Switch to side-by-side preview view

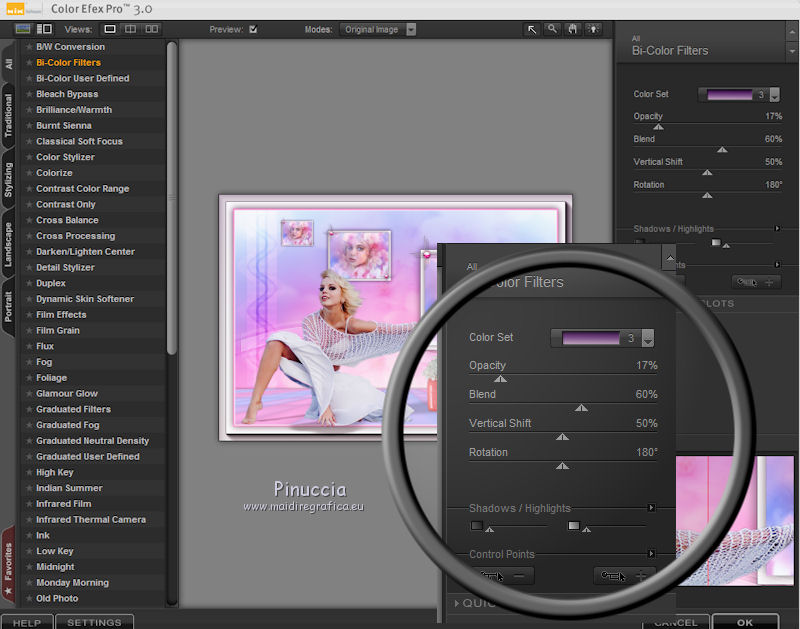(x=150, y=29)
